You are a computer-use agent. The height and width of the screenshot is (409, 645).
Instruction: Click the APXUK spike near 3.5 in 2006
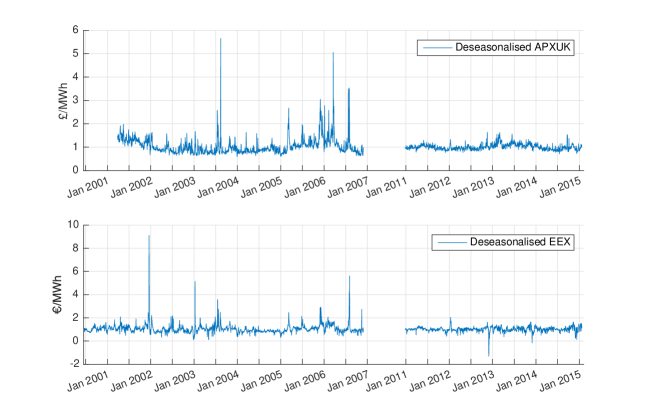click(349, 89)
